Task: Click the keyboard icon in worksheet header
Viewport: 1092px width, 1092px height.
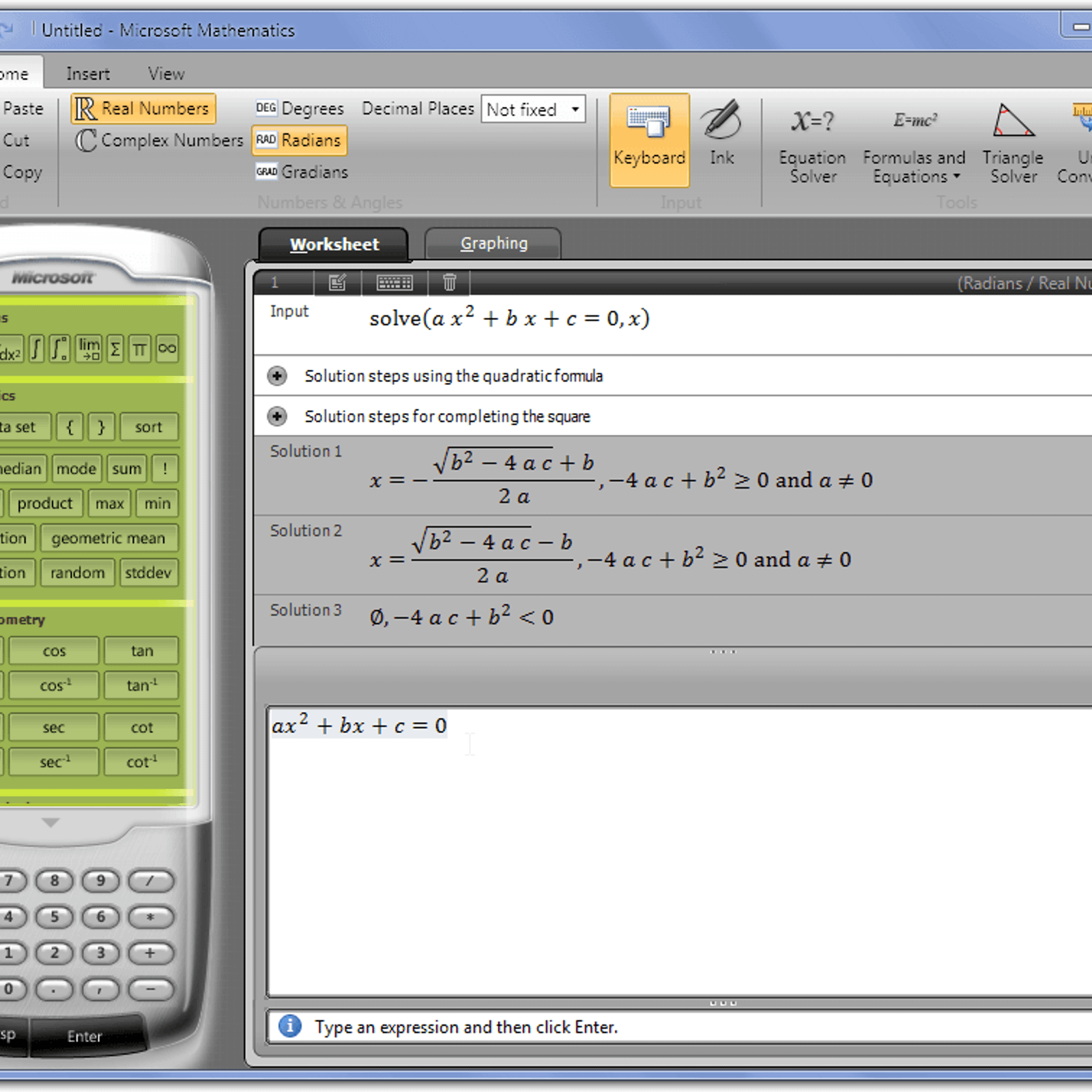Action: [394, 282]
